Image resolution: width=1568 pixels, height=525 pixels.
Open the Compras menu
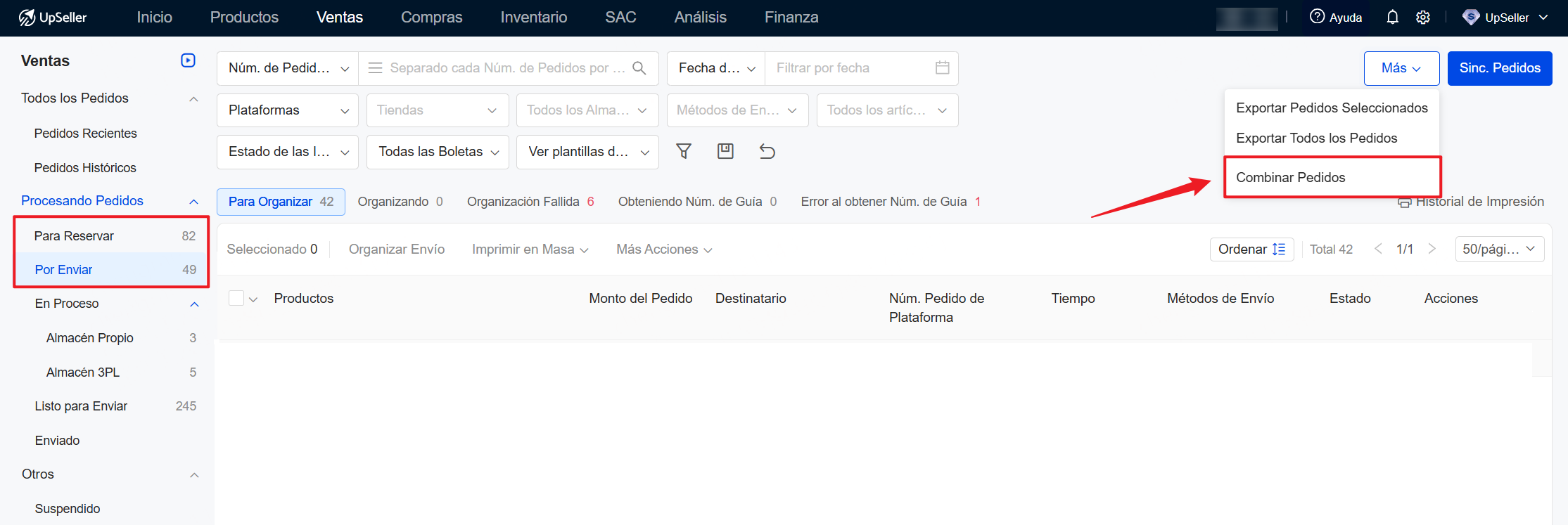point(431,18)
